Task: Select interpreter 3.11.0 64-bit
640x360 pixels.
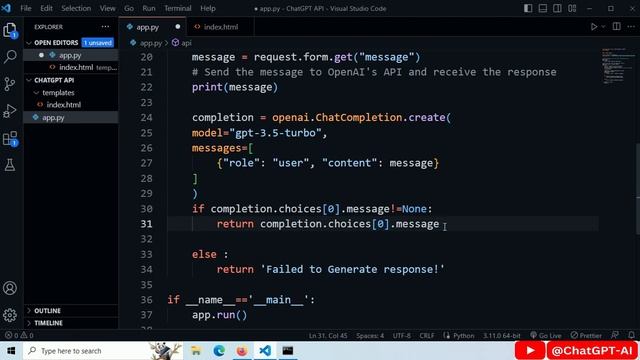Action: pyautogui.click(x=502, y=336)
